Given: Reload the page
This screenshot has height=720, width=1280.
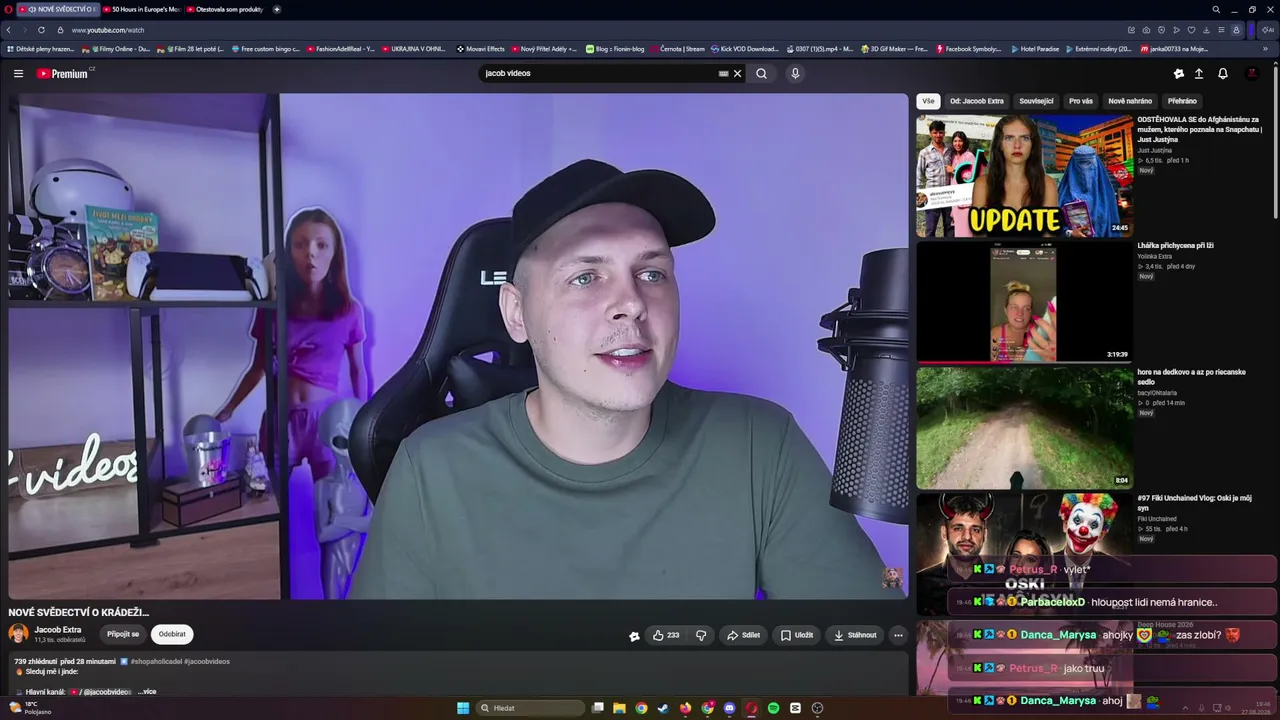Looking at the screenshot, I should (41, 30).
